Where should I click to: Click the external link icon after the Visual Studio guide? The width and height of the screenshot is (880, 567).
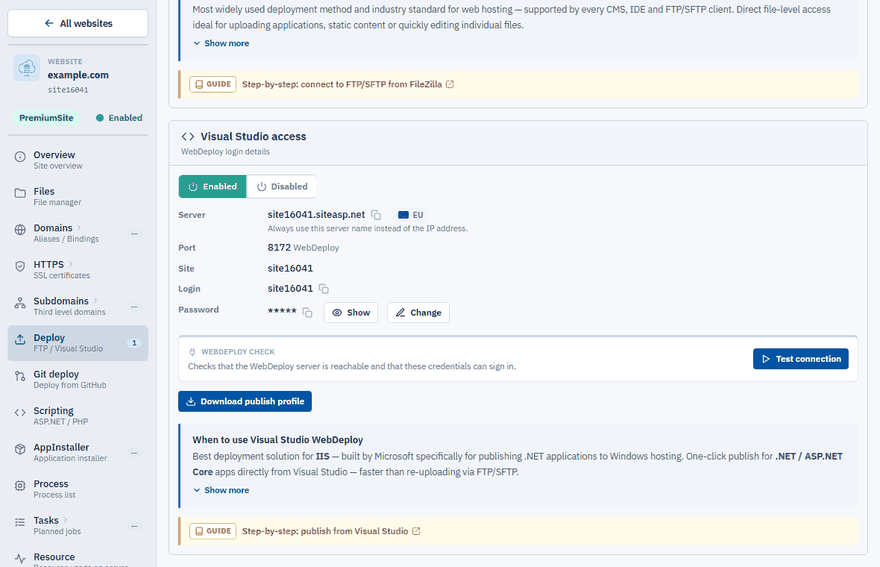(x=416, y=531)
